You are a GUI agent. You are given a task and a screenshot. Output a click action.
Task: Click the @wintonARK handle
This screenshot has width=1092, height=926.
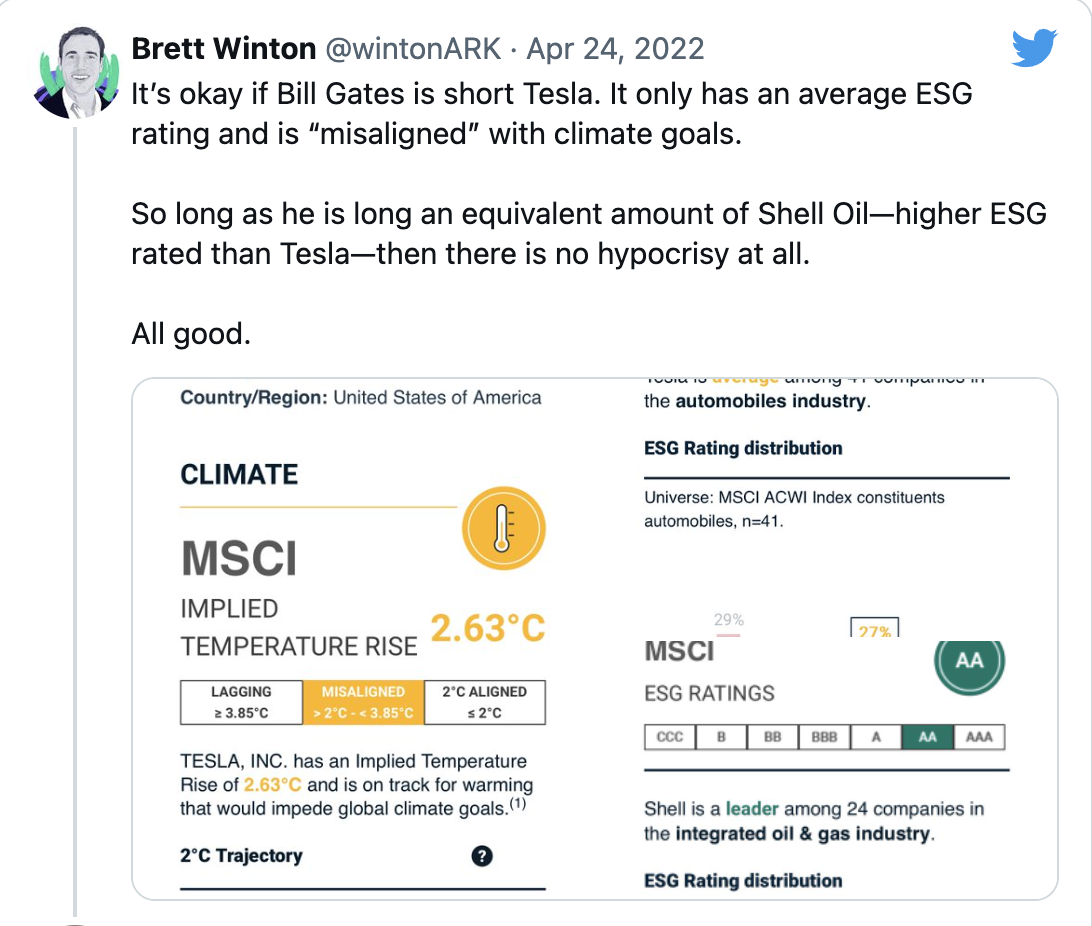(x=412, y=49)
